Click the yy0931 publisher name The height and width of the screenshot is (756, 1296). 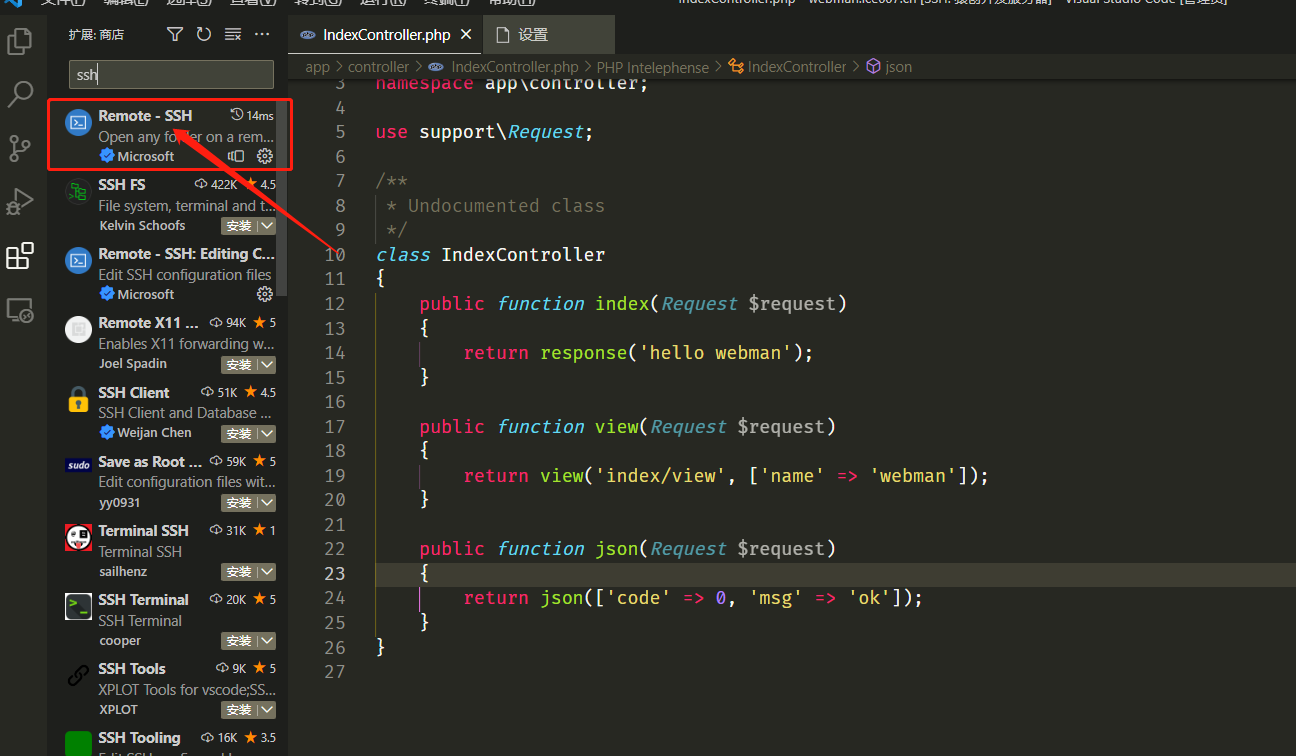[120, 503]
